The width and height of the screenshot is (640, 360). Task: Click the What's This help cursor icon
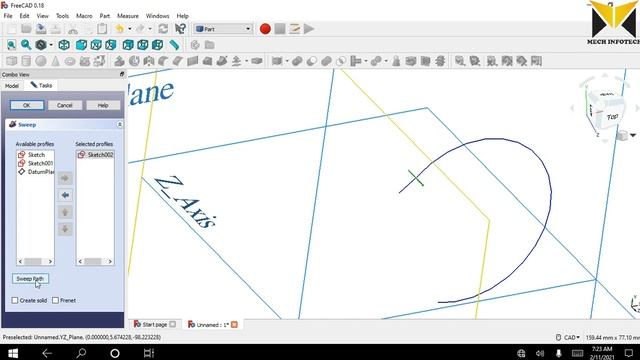pos(180,29)
